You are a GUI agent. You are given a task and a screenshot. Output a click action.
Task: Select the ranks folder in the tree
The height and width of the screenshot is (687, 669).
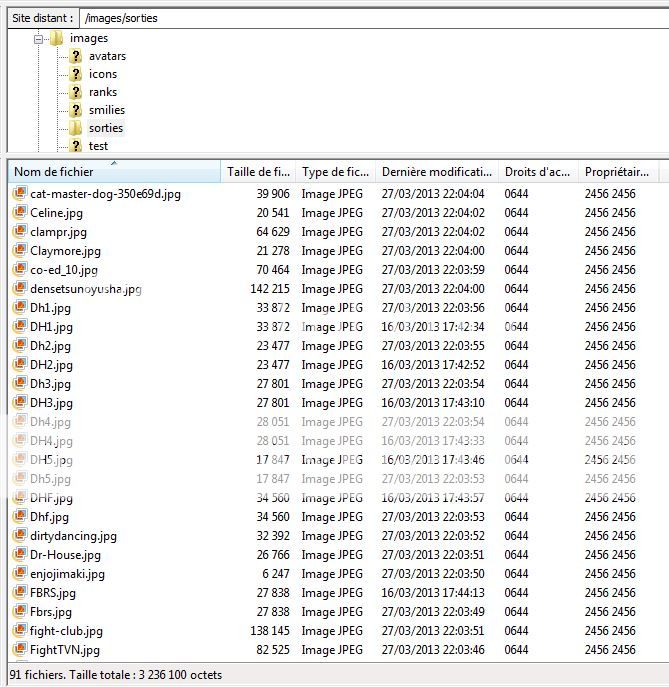coord(102,92)
